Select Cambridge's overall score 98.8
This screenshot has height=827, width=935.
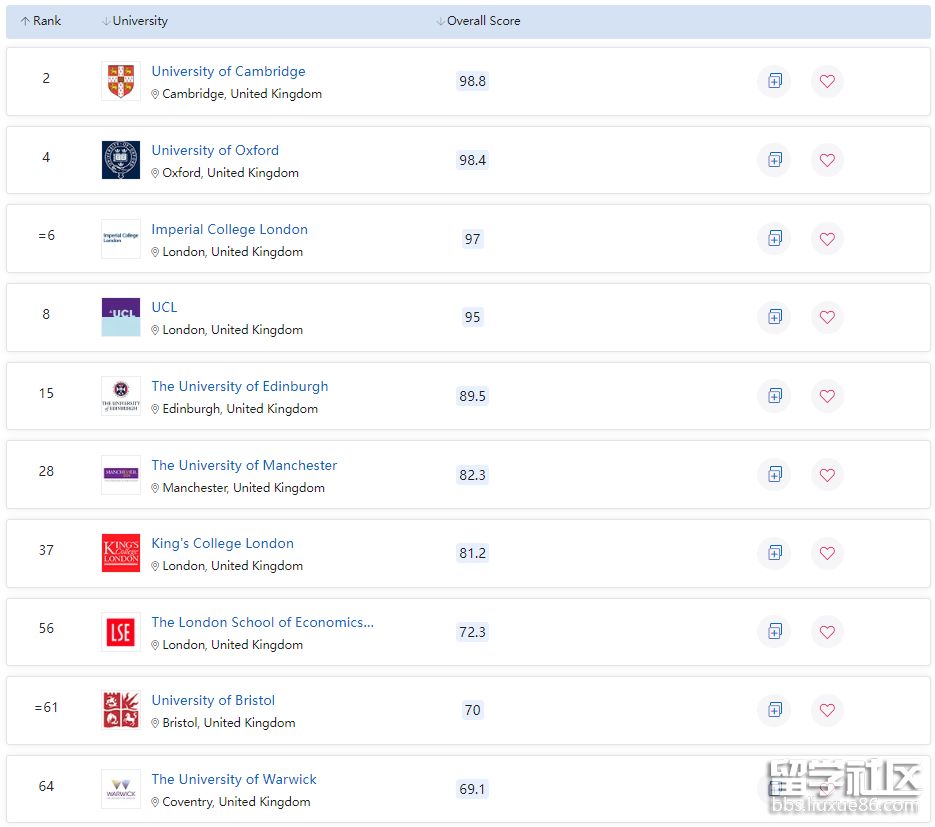coord(472,81)
